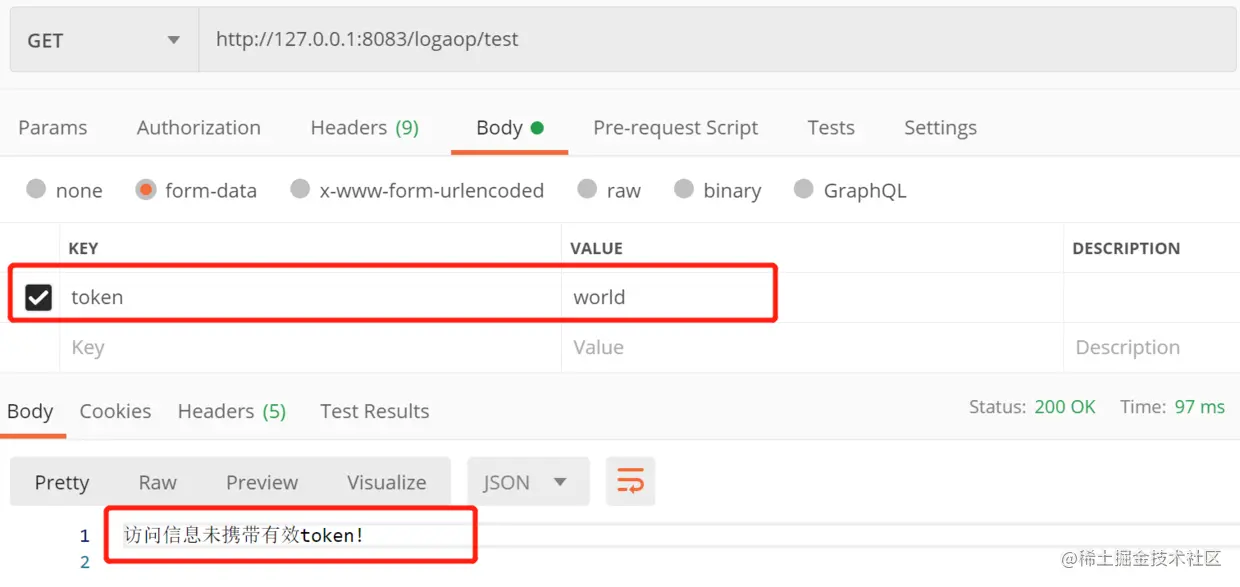Click the VALUE column header
Screen dimensions: 1240x587
597,248
